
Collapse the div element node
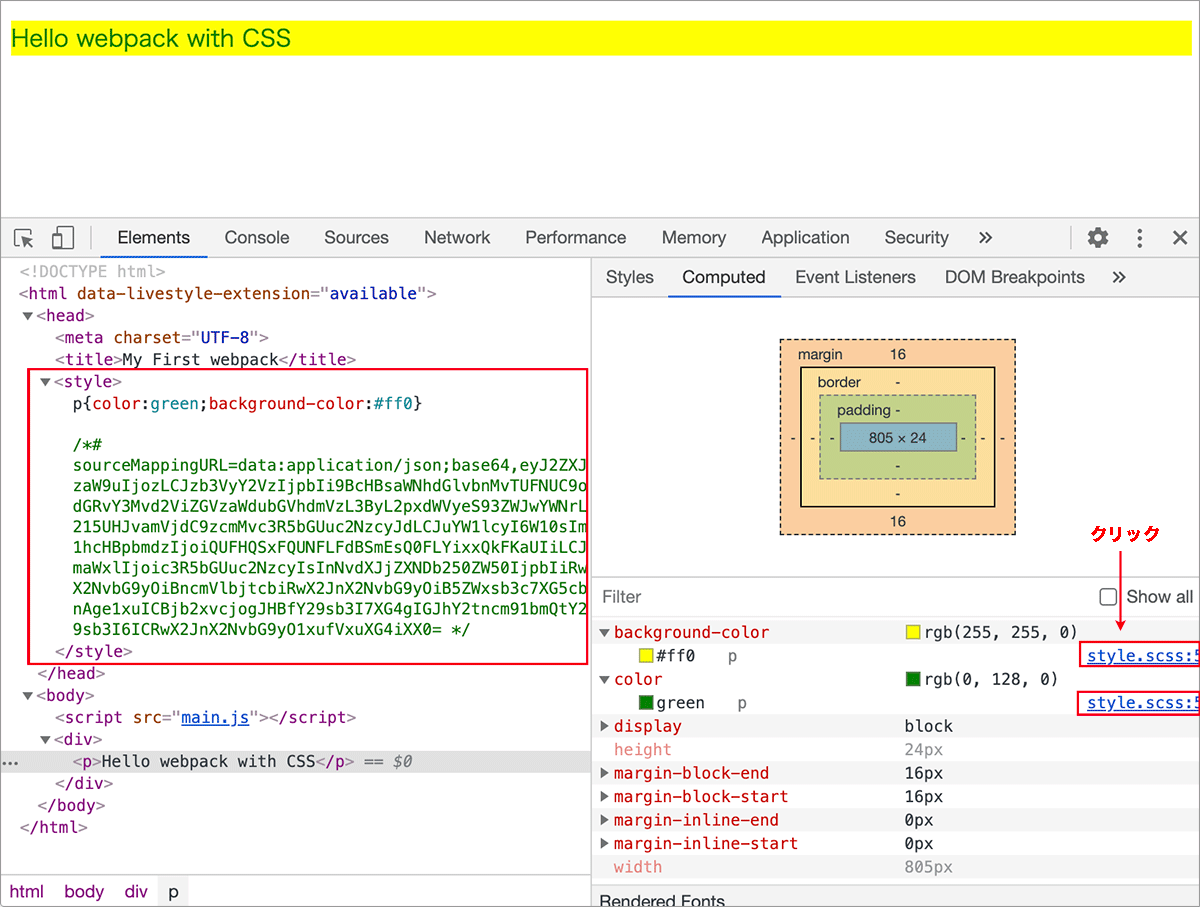[45, 740]
